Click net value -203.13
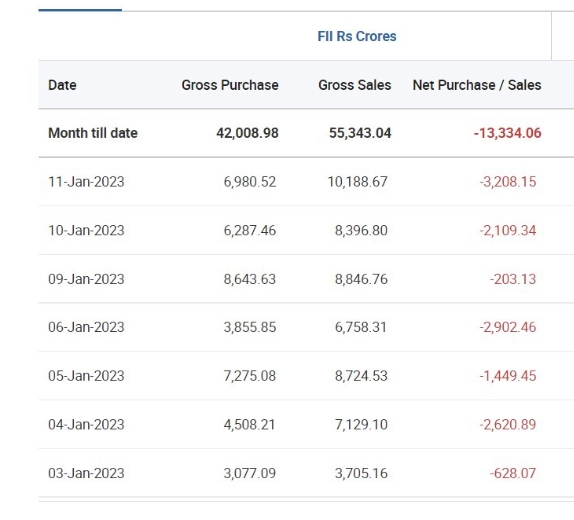The height and width of the screenshot is (520, 574). pyautogui.click(x=513, y=279)
